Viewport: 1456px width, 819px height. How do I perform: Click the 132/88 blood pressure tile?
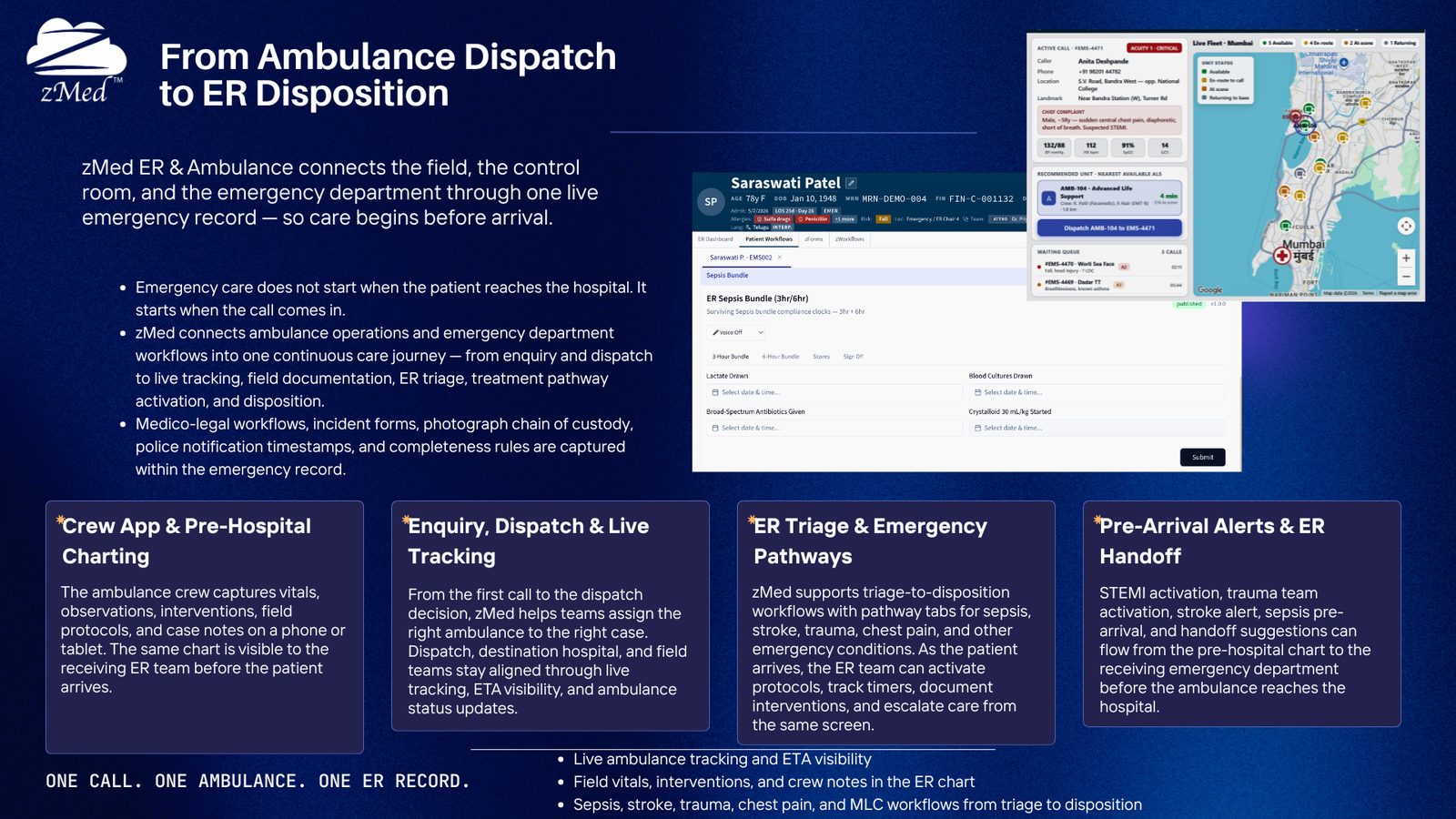pyautogui.click(x=1054, y=147)
